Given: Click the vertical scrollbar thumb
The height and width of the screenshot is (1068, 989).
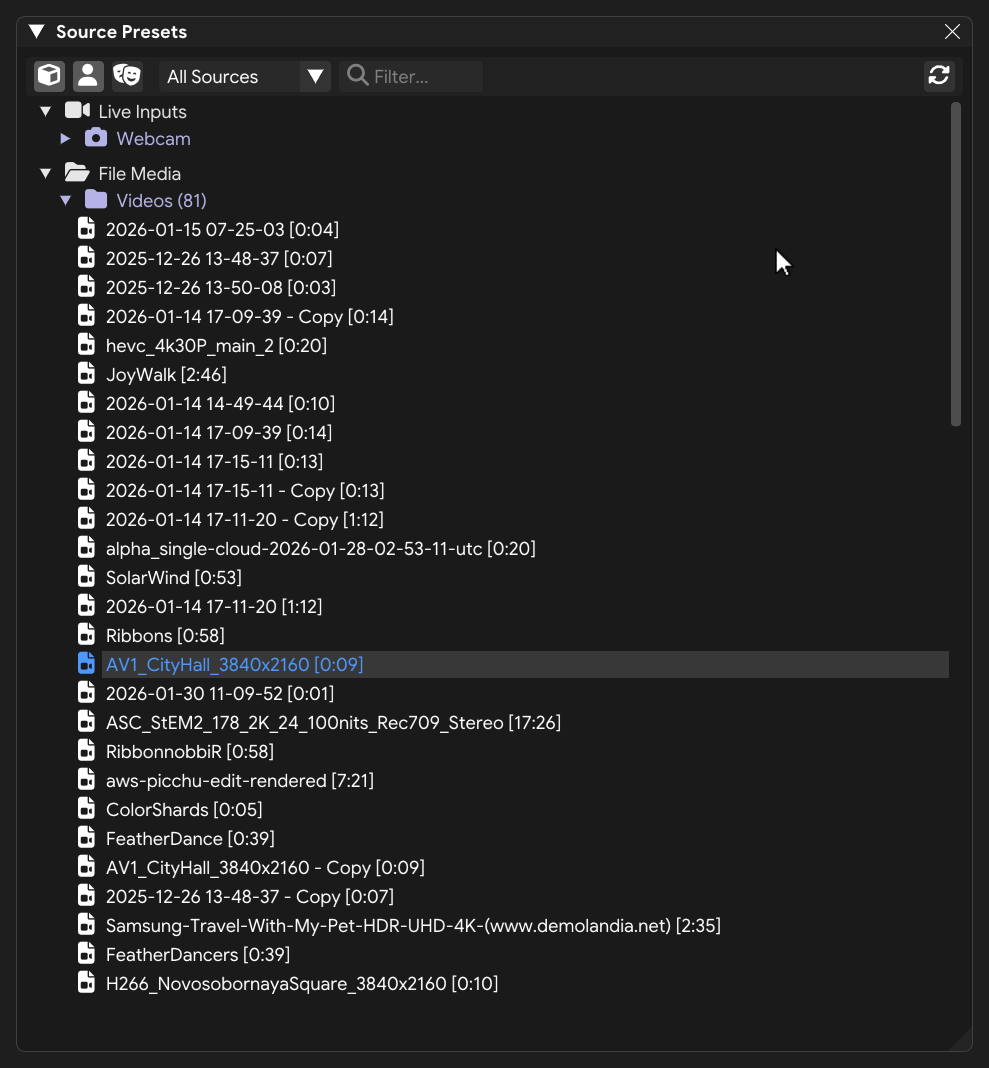Looking at the screenshot, I should (956, 264).
